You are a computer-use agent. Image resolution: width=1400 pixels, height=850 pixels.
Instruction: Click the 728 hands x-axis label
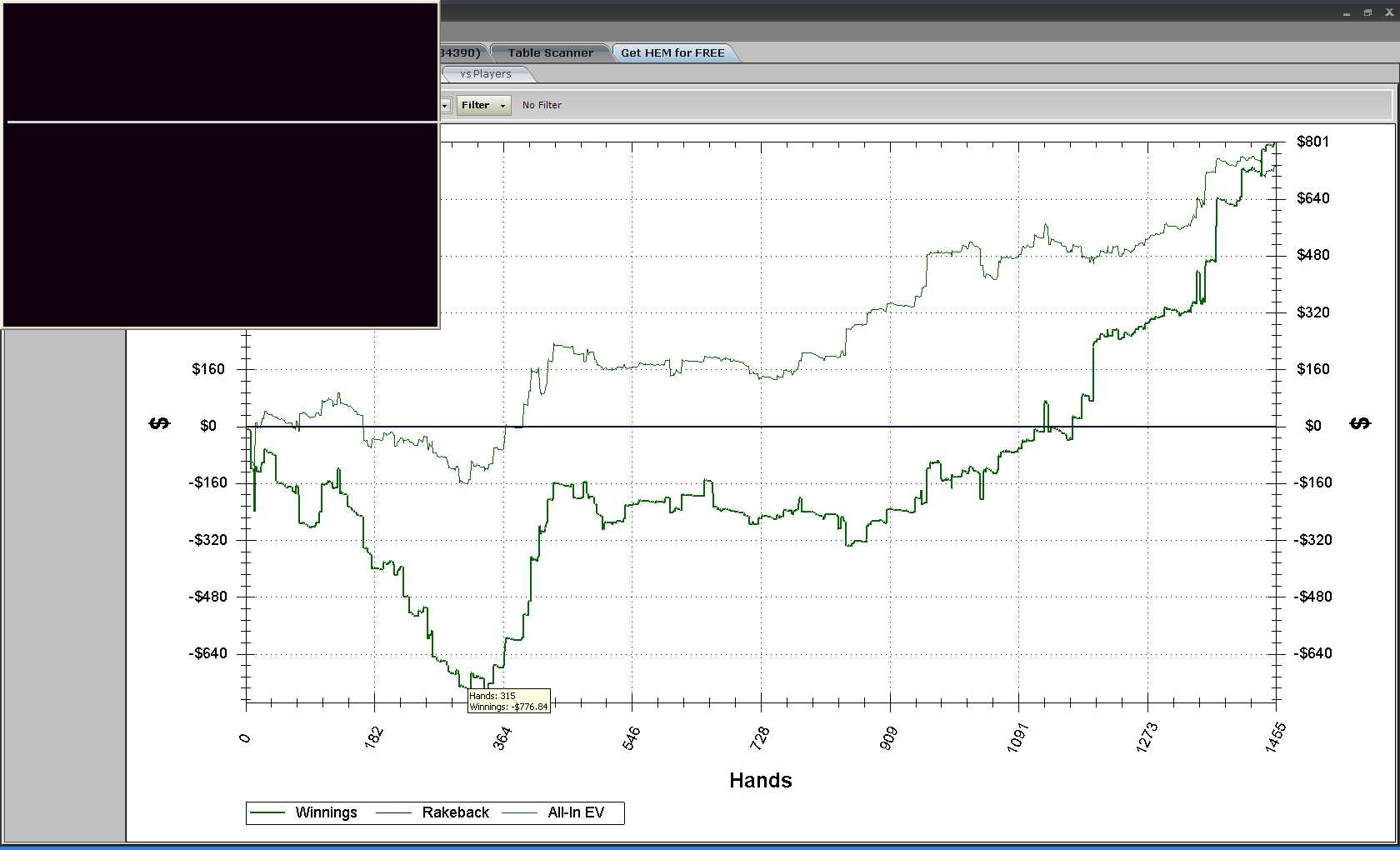point(760,738)
